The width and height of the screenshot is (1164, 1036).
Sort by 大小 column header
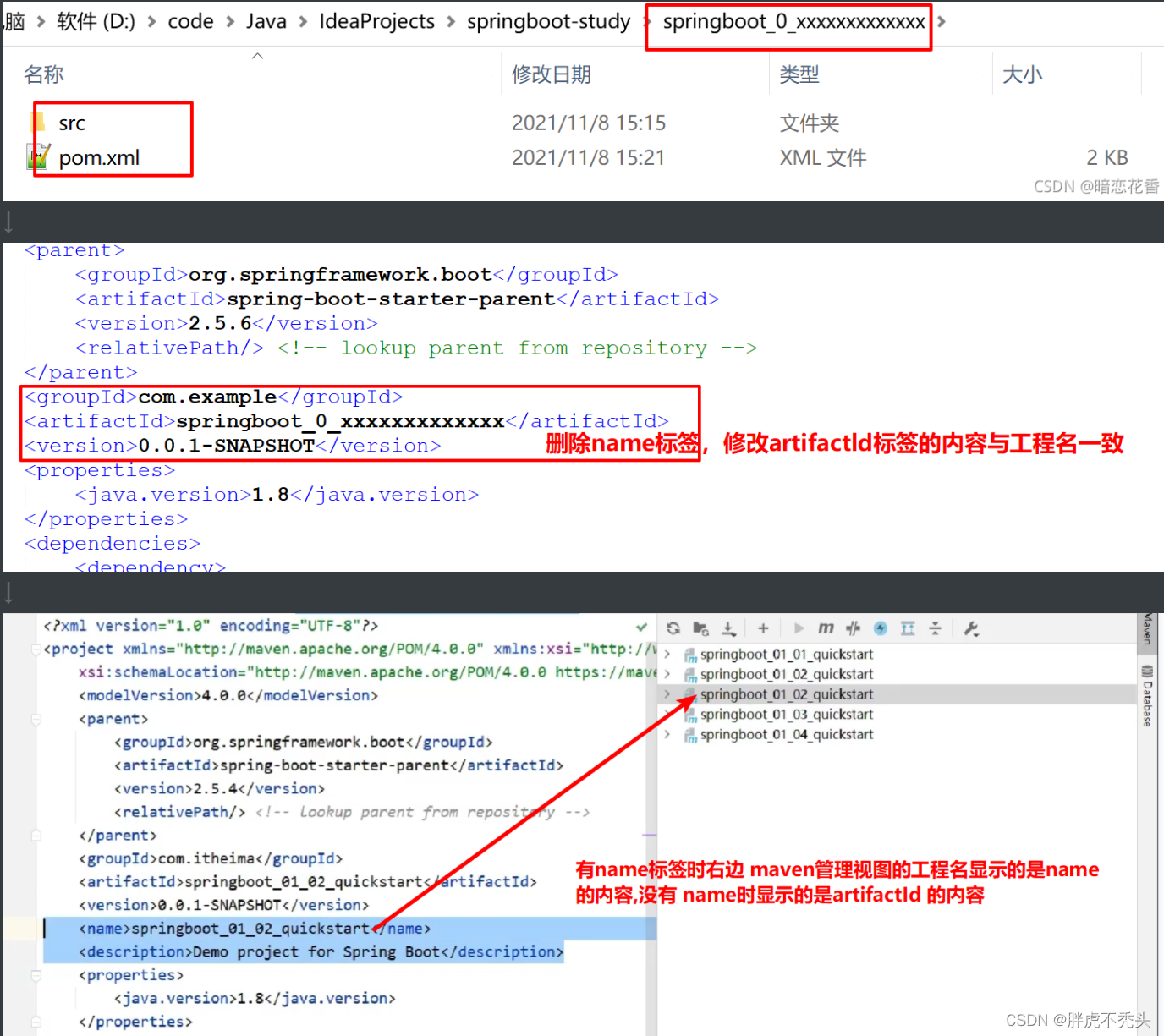[x=1023, y=74]
